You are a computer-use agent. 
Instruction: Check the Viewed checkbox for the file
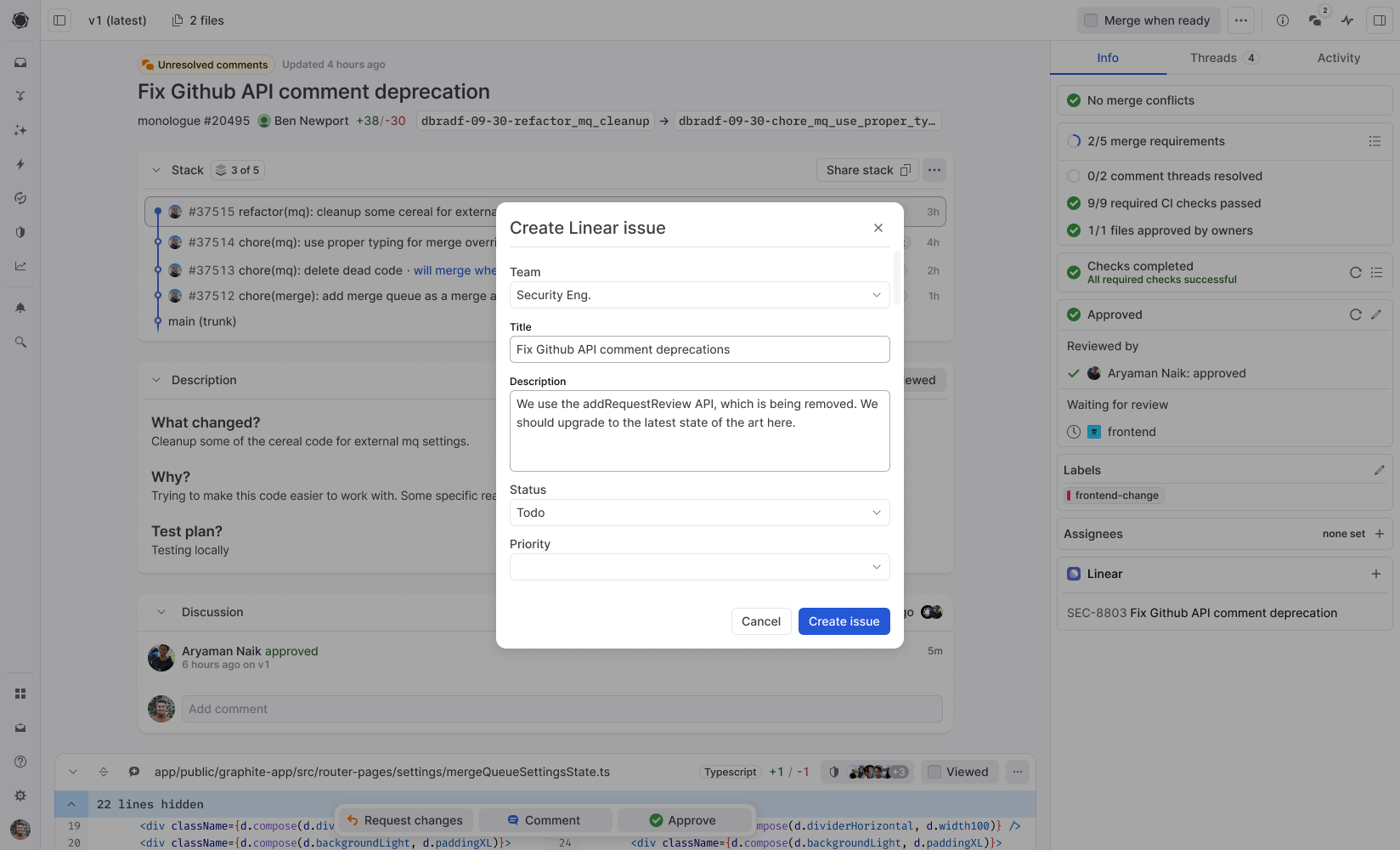coord(934,772)
